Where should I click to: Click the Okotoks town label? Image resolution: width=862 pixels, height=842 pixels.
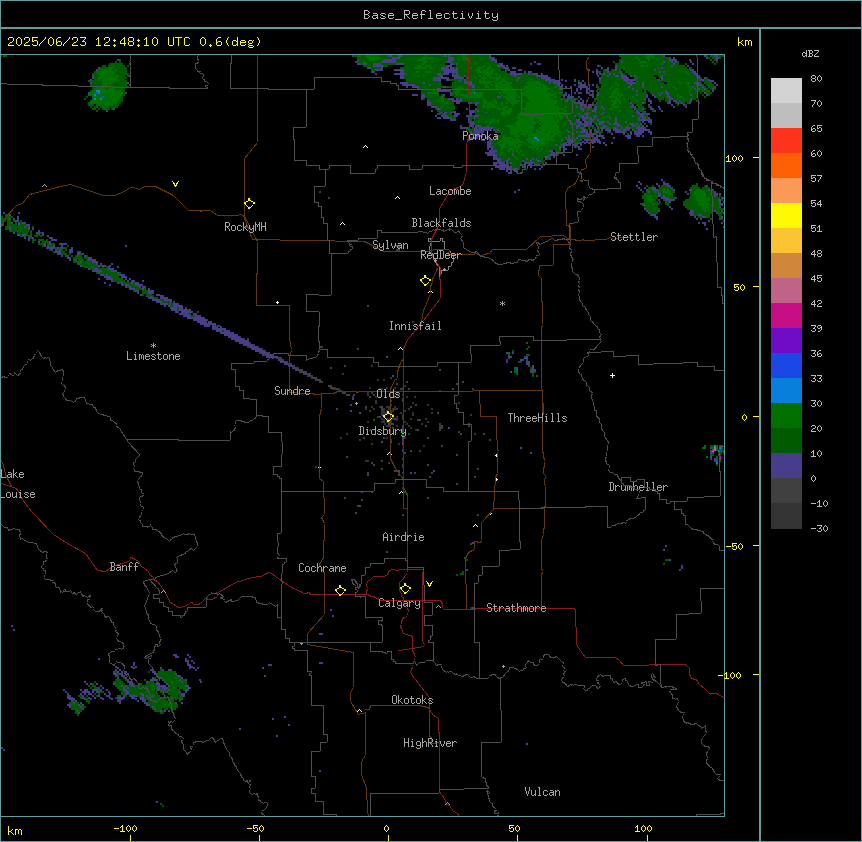[412, 700]
